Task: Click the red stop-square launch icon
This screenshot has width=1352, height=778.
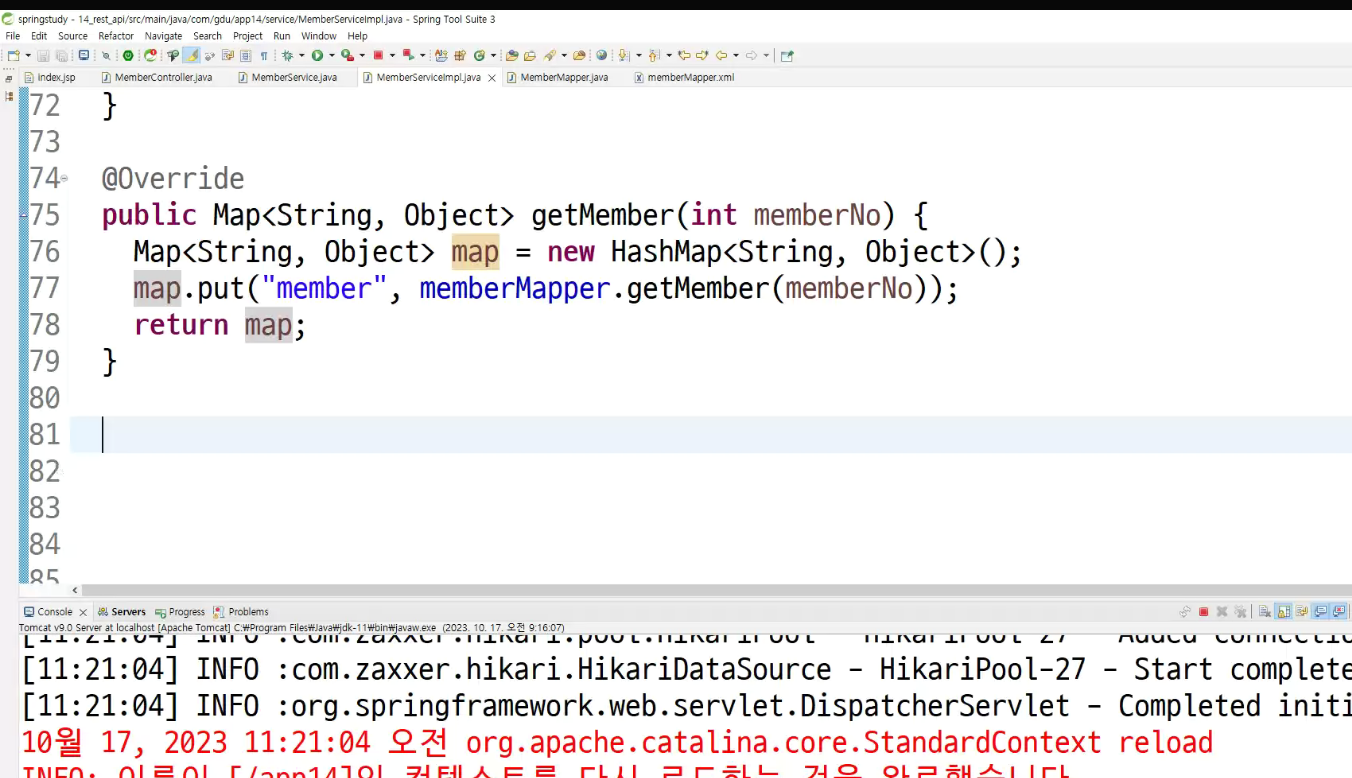Action: [x=379, y=55]
